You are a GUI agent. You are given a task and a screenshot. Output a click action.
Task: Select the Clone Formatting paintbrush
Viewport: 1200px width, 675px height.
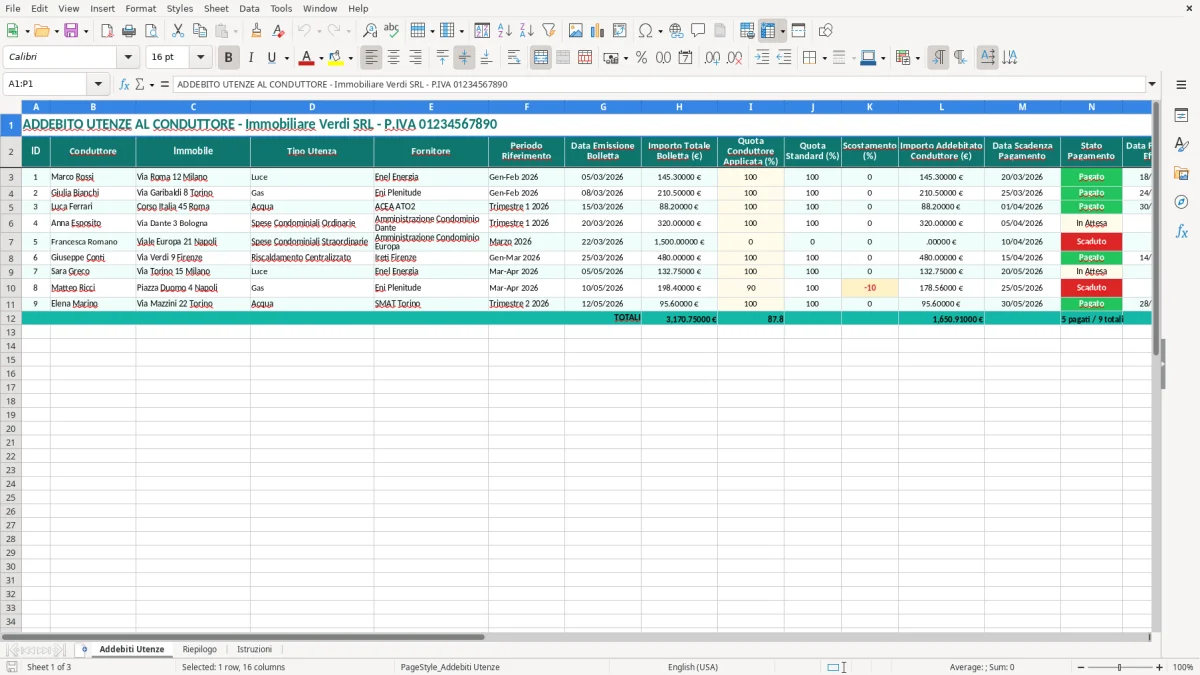pos(257,31)
